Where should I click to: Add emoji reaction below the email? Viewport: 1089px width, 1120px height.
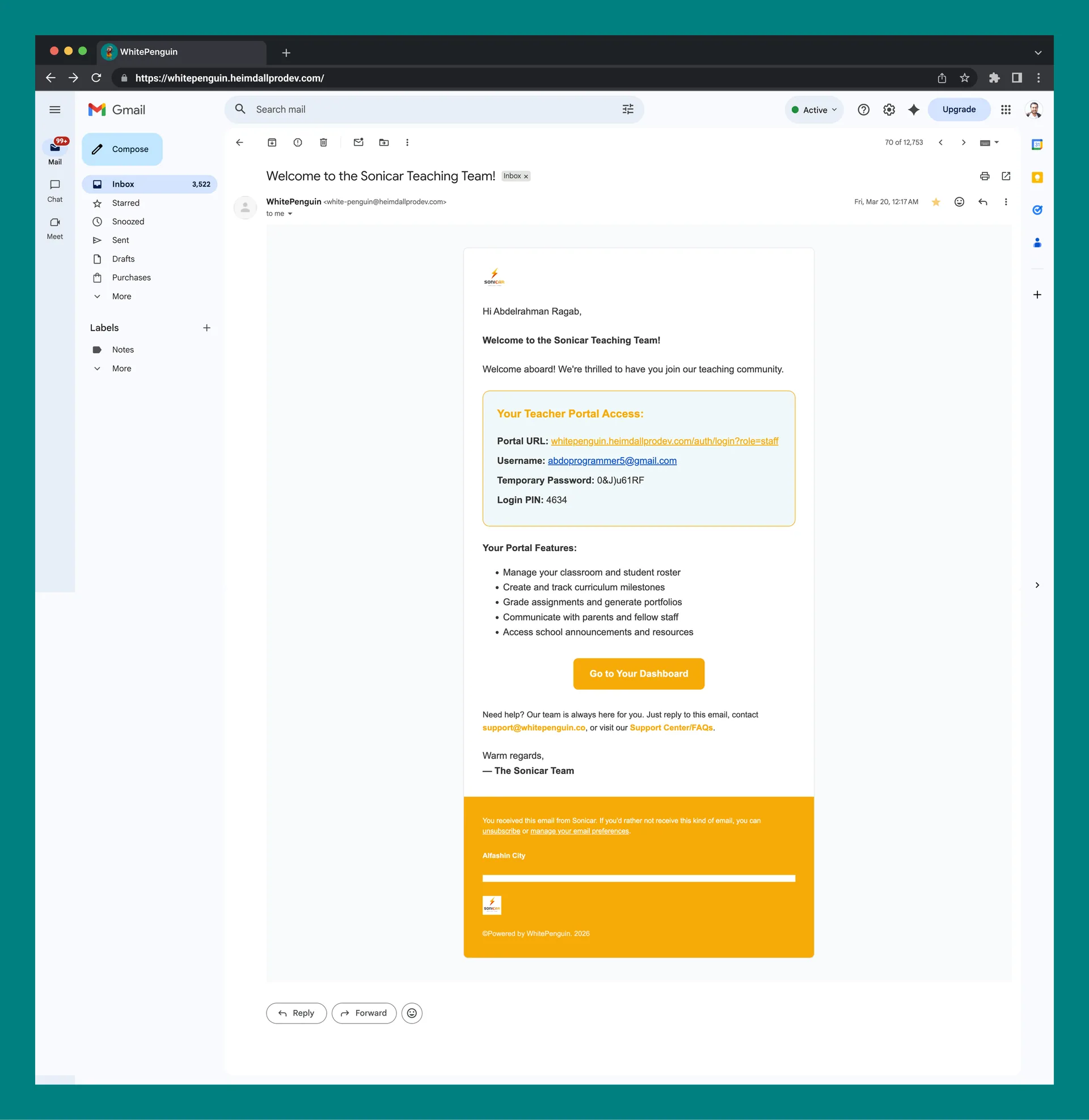point(412,1013)
